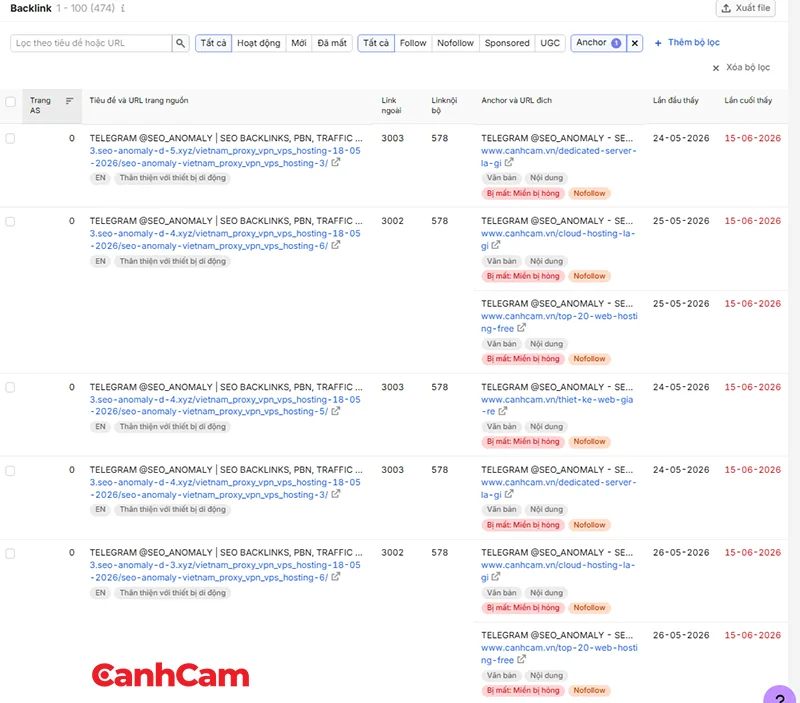Click the Lần cuối thấy column header
Image resolution: width=800 pixels, height=703 pixels.
pos(748,101)
